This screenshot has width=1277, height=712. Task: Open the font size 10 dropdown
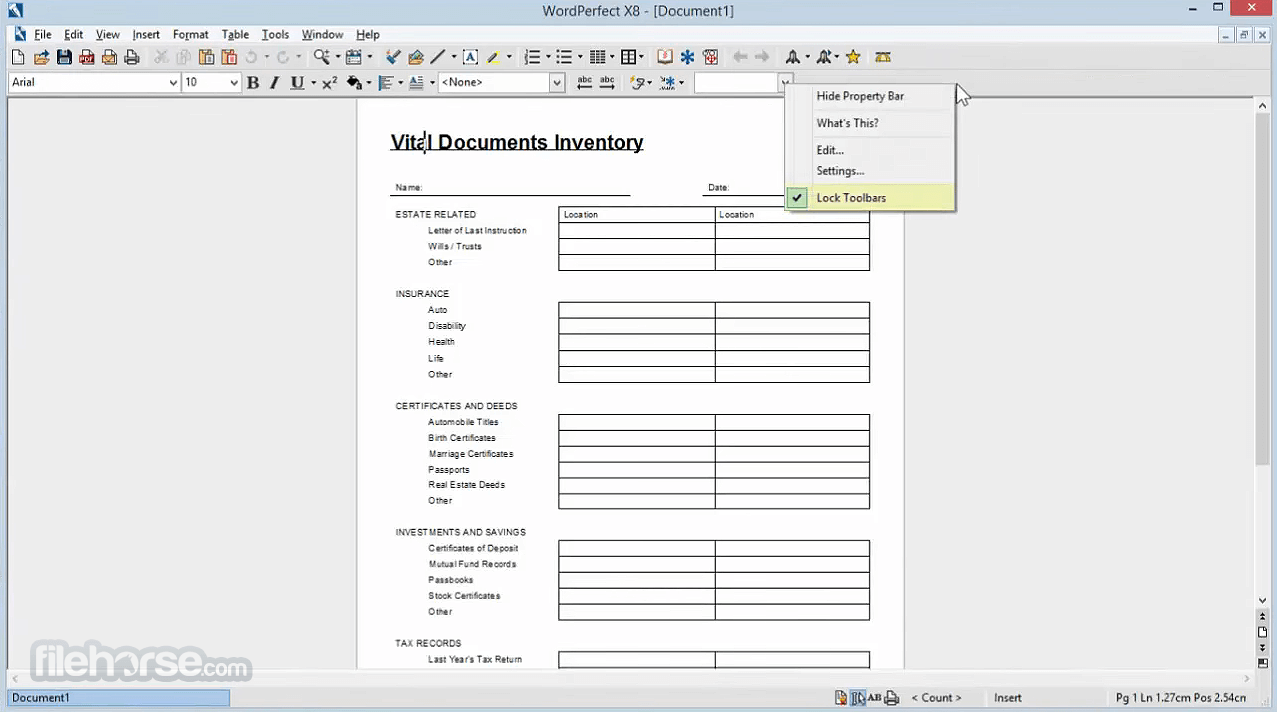point(234,83)
